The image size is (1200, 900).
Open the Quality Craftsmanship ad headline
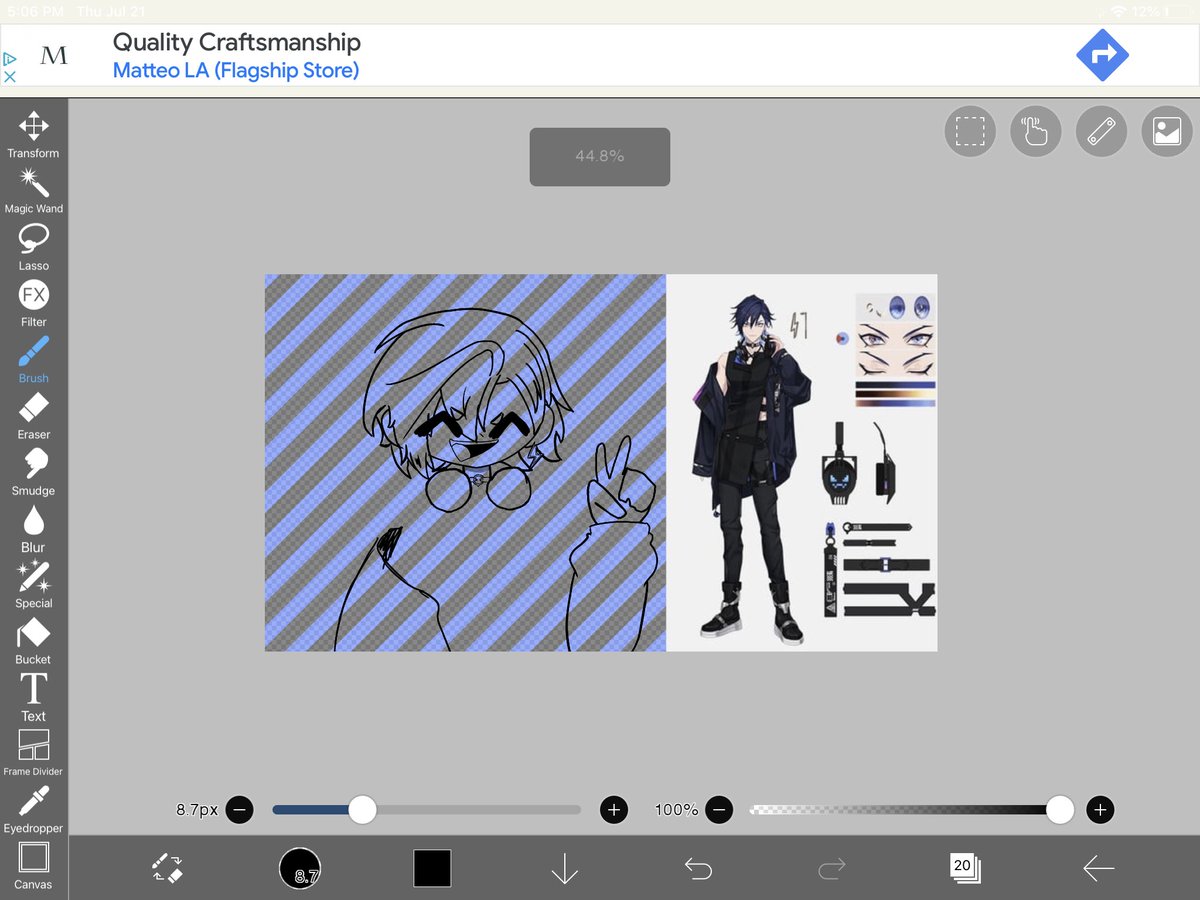[x=237, y=42]
